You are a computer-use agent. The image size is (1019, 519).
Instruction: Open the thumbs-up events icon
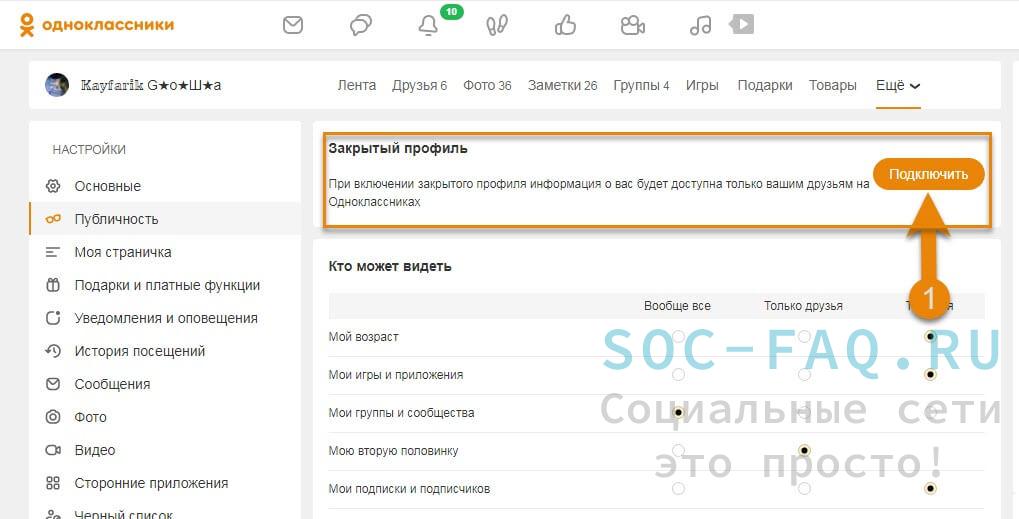tap(565, 25)
